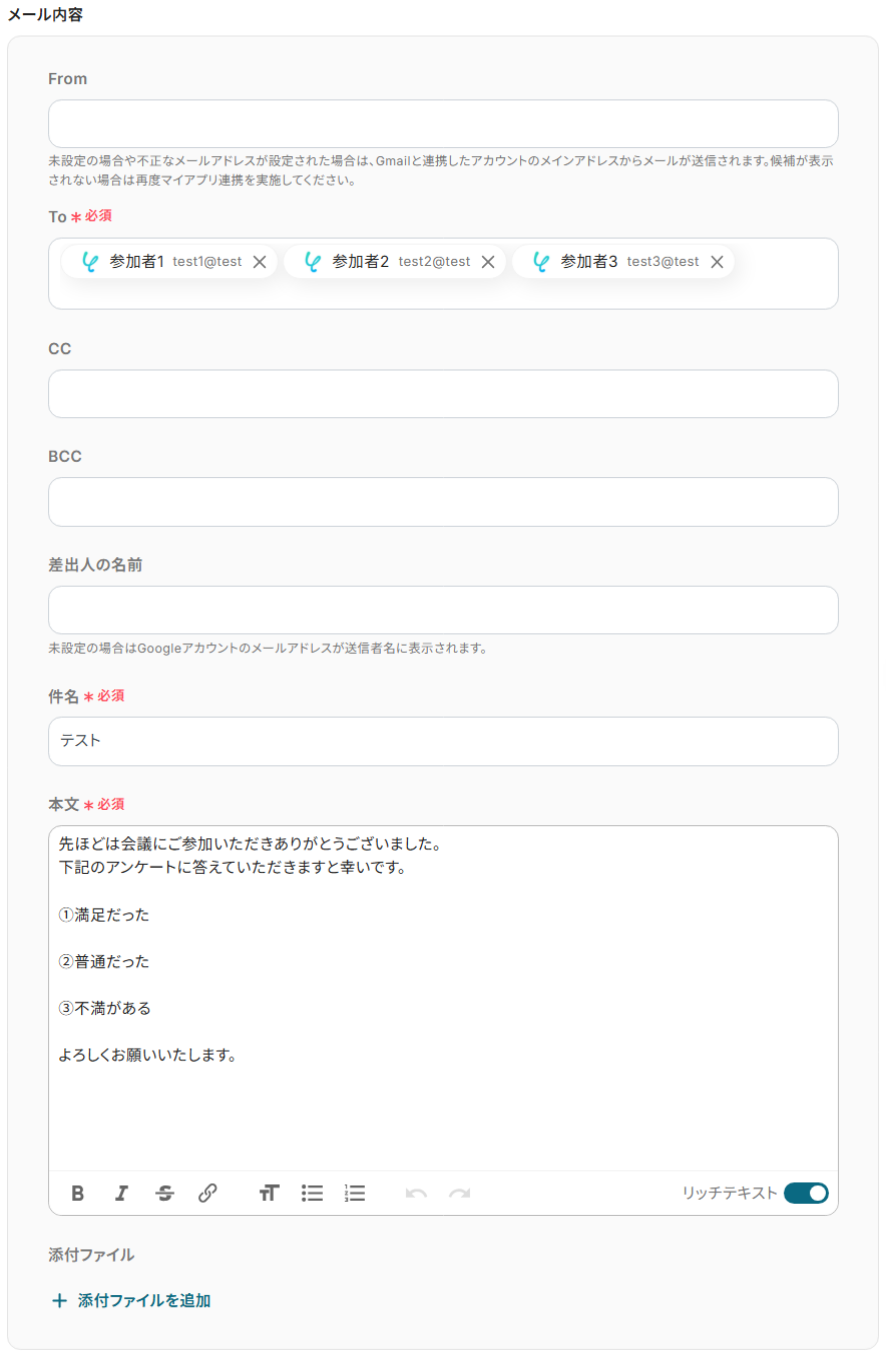Click the body line ②普通だった
This screenshot has width=886, height=1357.
104,961
